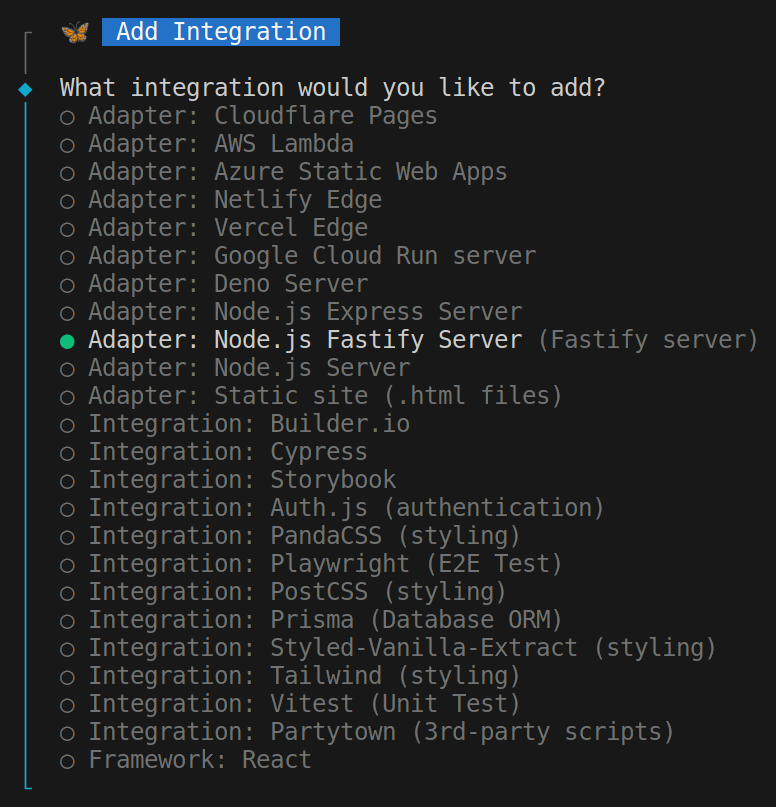Choose Adapter: Azure Static Web Apps
Screen dimensions: 776x807
click(x=283, y=172)
